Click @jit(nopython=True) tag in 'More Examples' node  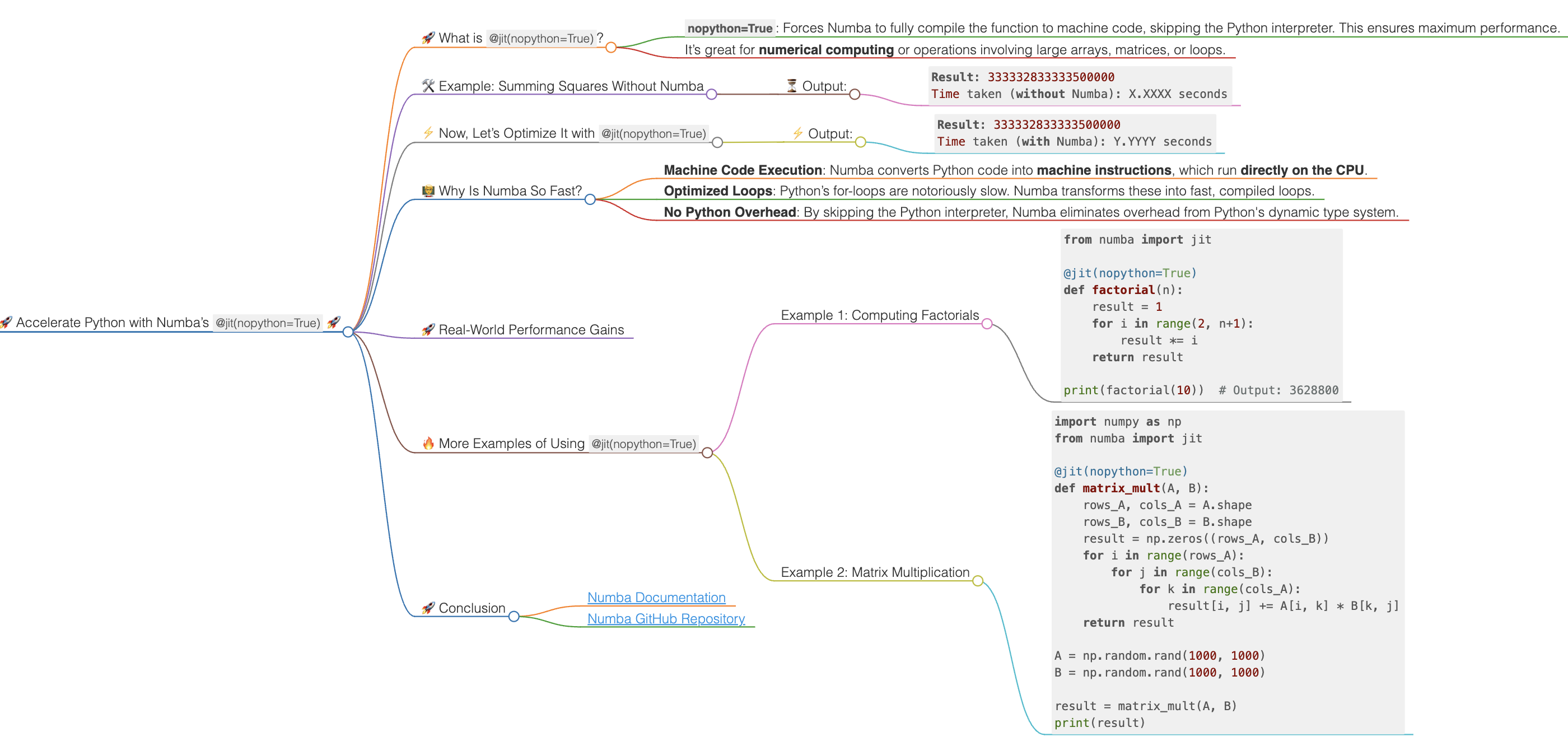click(x=643, y=444)
